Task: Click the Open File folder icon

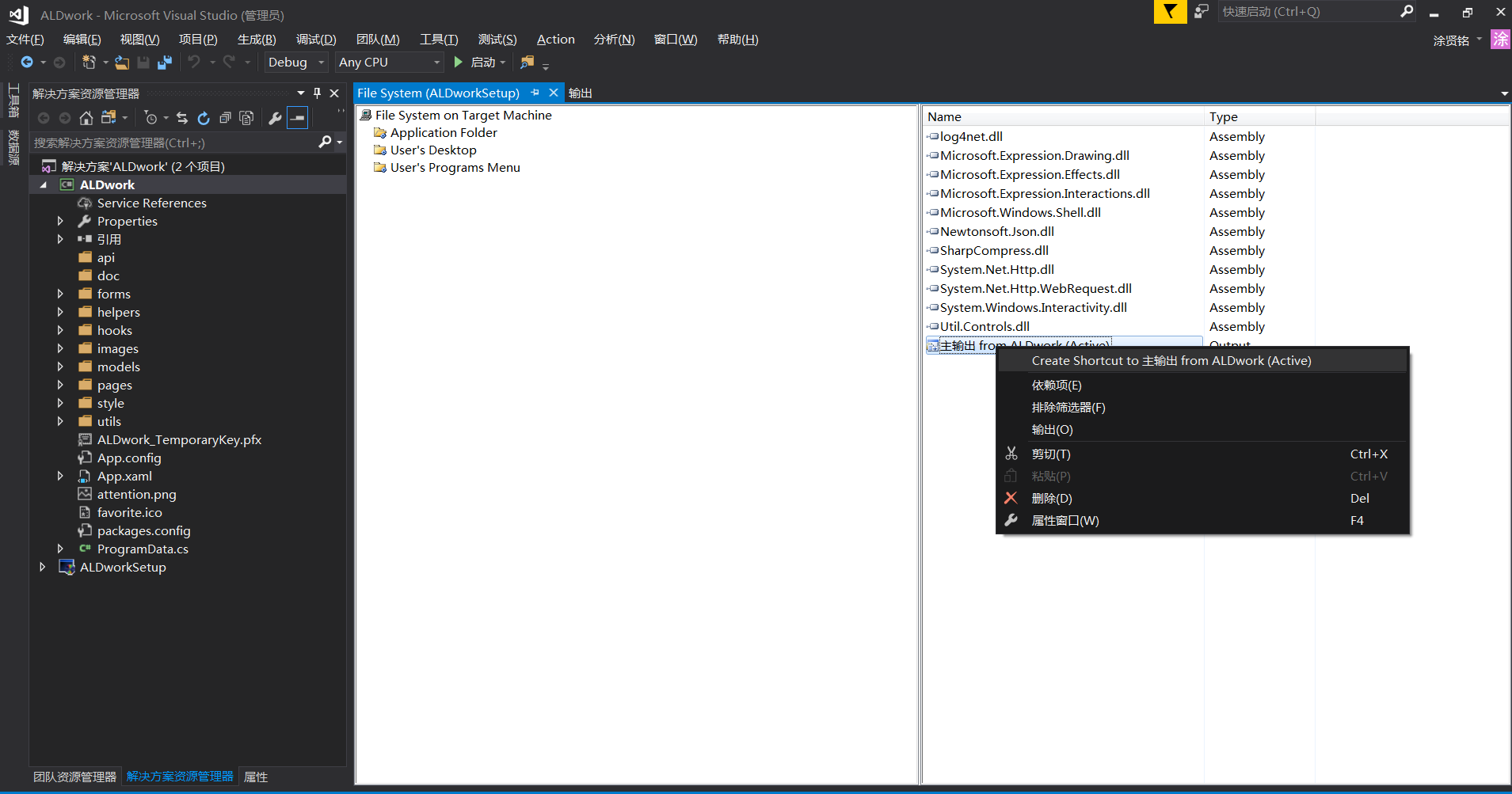Action: [x=122, y=62]
